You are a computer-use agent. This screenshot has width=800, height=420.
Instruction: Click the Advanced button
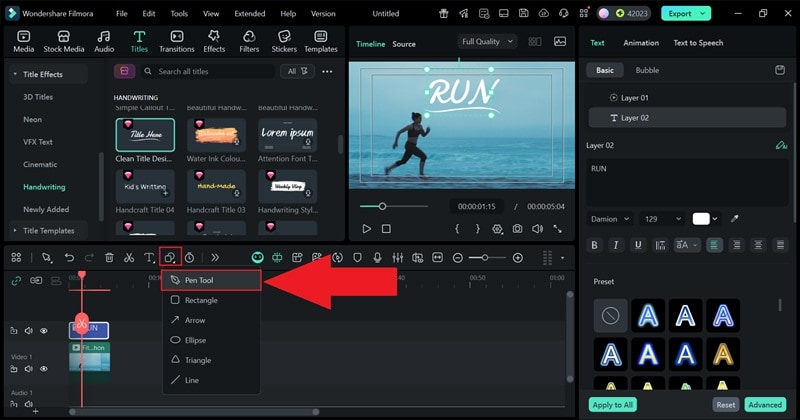(765, 405)
